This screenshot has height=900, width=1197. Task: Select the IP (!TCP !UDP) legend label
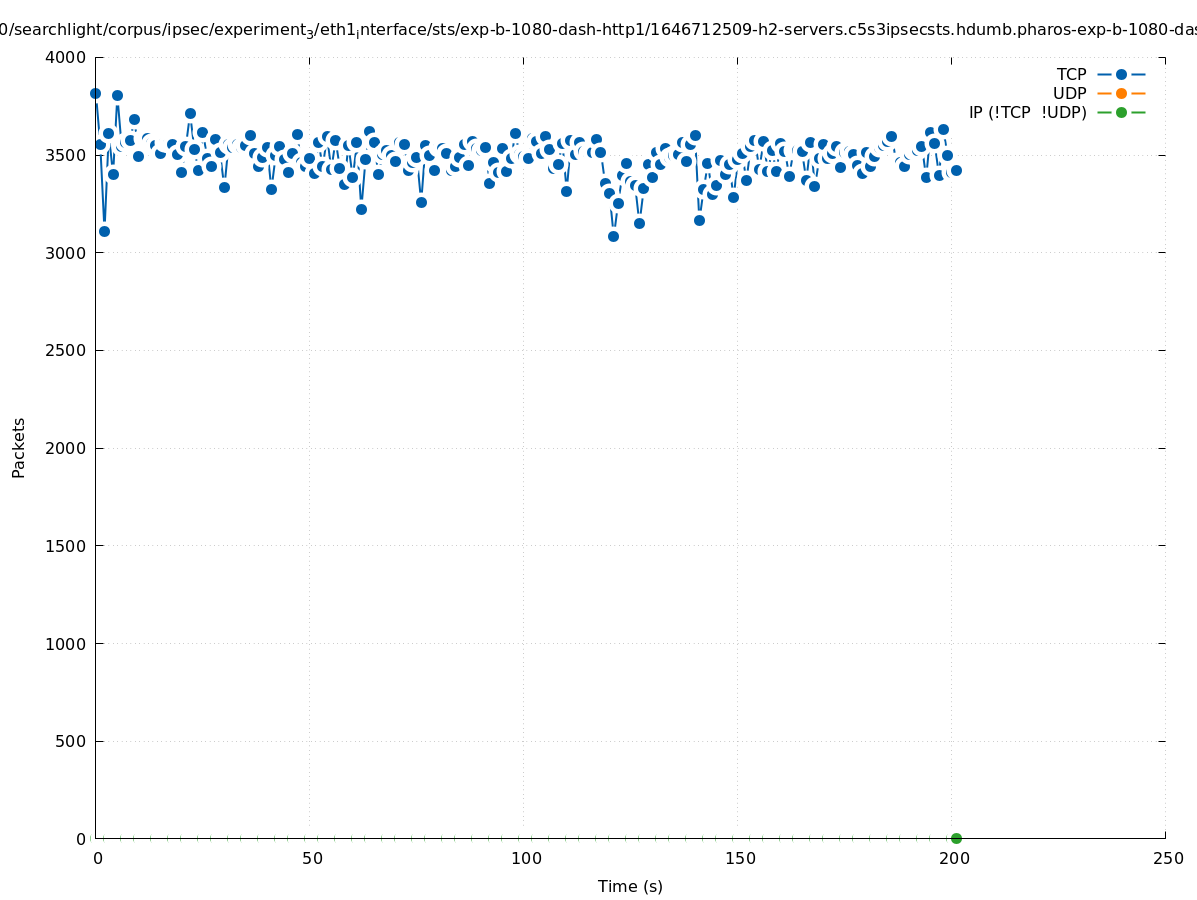click(1027, 112)
